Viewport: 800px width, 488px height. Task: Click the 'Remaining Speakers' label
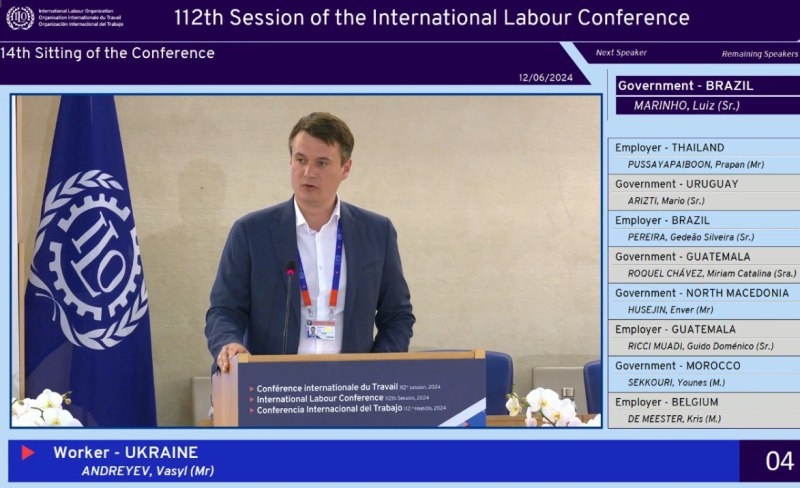(760, 54)
